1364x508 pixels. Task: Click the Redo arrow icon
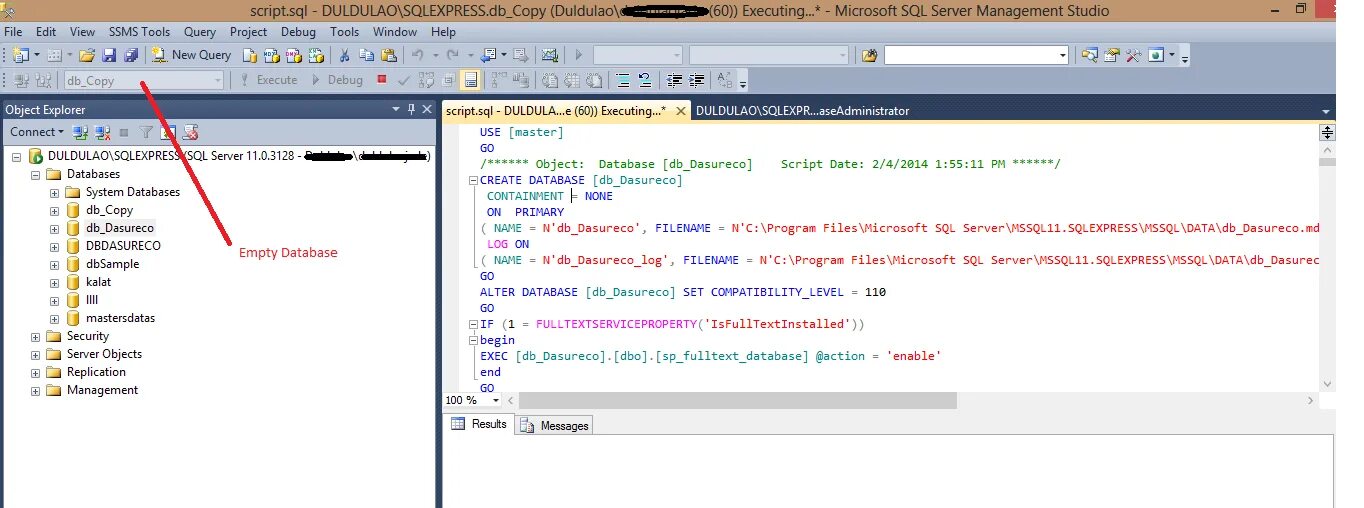coord(452,55)
